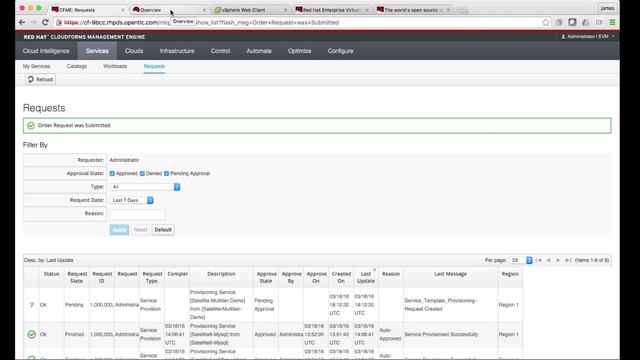
Task: Go to first page of results
Action: [538, 260]
